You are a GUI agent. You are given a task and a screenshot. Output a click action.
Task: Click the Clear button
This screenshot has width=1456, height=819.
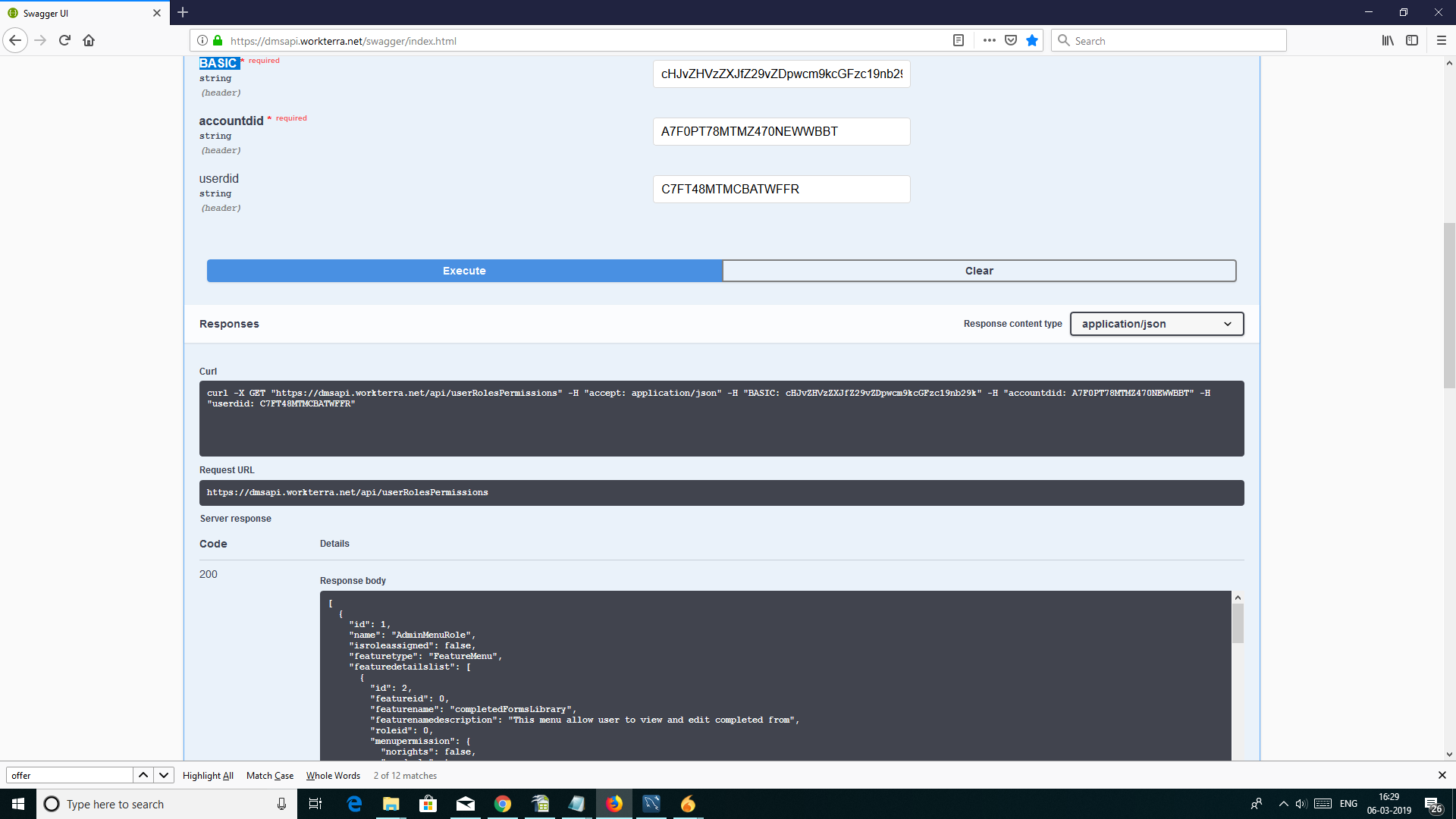[979, 271]
